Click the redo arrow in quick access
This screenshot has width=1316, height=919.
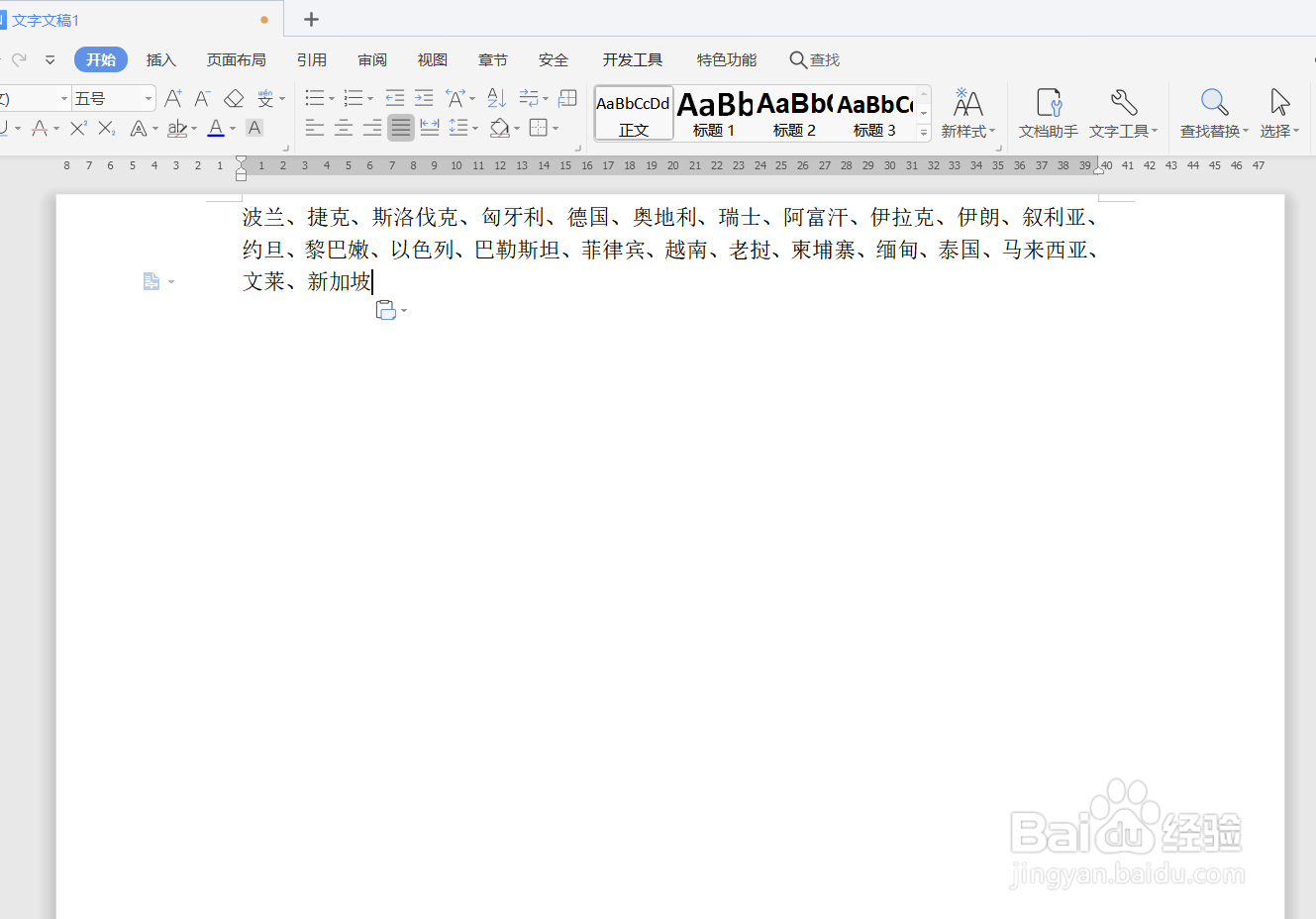coord(20,59)
